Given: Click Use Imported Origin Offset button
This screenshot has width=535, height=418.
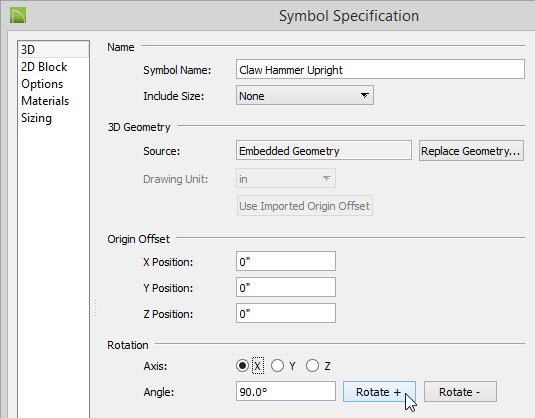Looking at the screenshot, I should [x=305, y=206].
